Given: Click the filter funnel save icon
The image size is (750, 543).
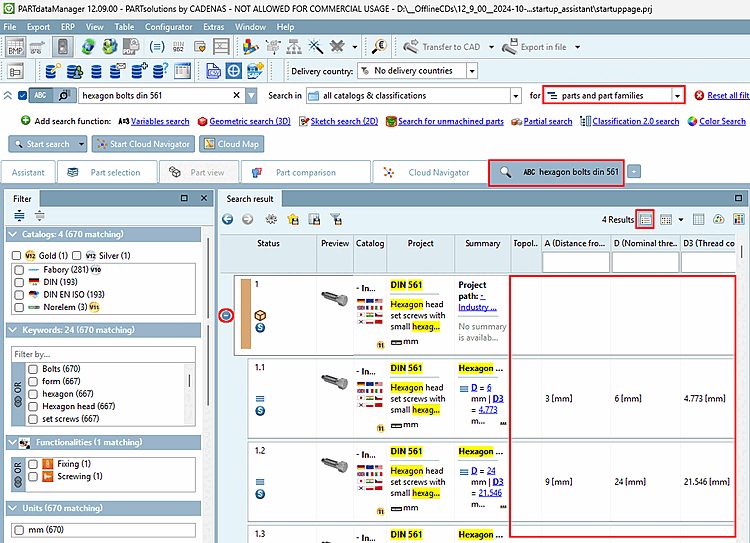Looking at the screenshot, I should click(337, 220).
